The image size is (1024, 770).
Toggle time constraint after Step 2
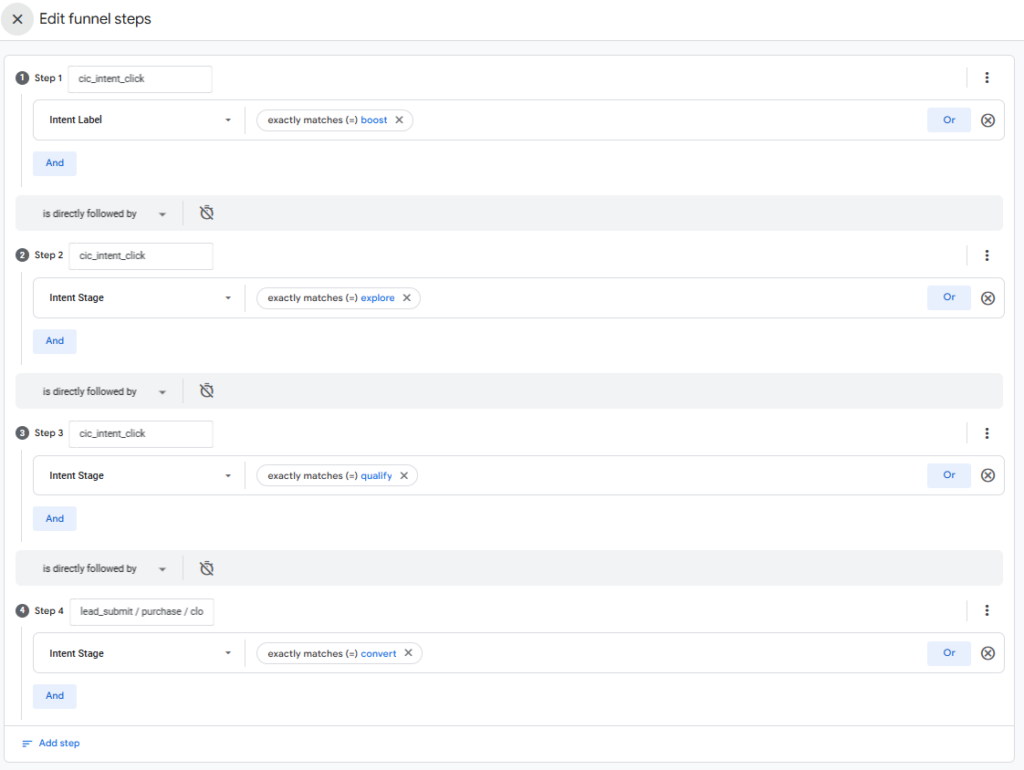(207, 391)
